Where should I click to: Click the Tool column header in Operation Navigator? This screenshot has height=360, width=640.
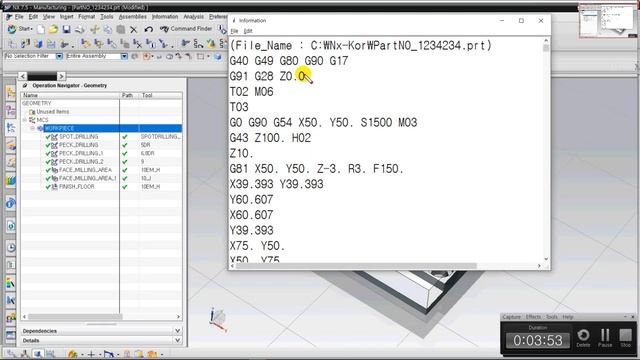[161, 96]
